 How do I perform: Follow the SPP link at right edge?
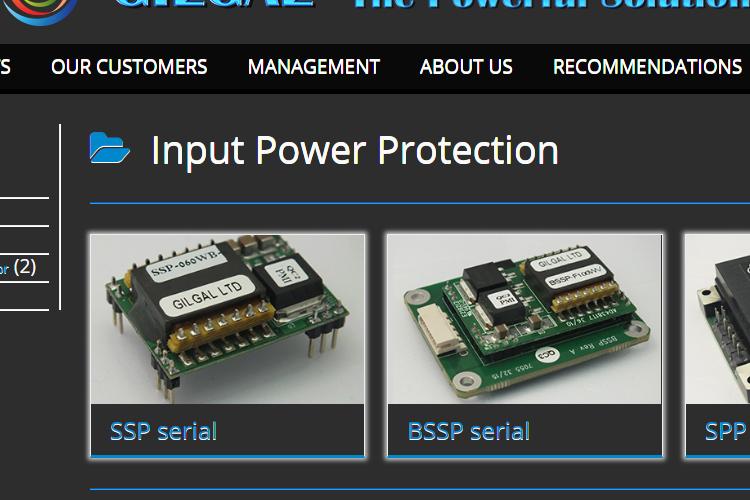coord(727,431)
